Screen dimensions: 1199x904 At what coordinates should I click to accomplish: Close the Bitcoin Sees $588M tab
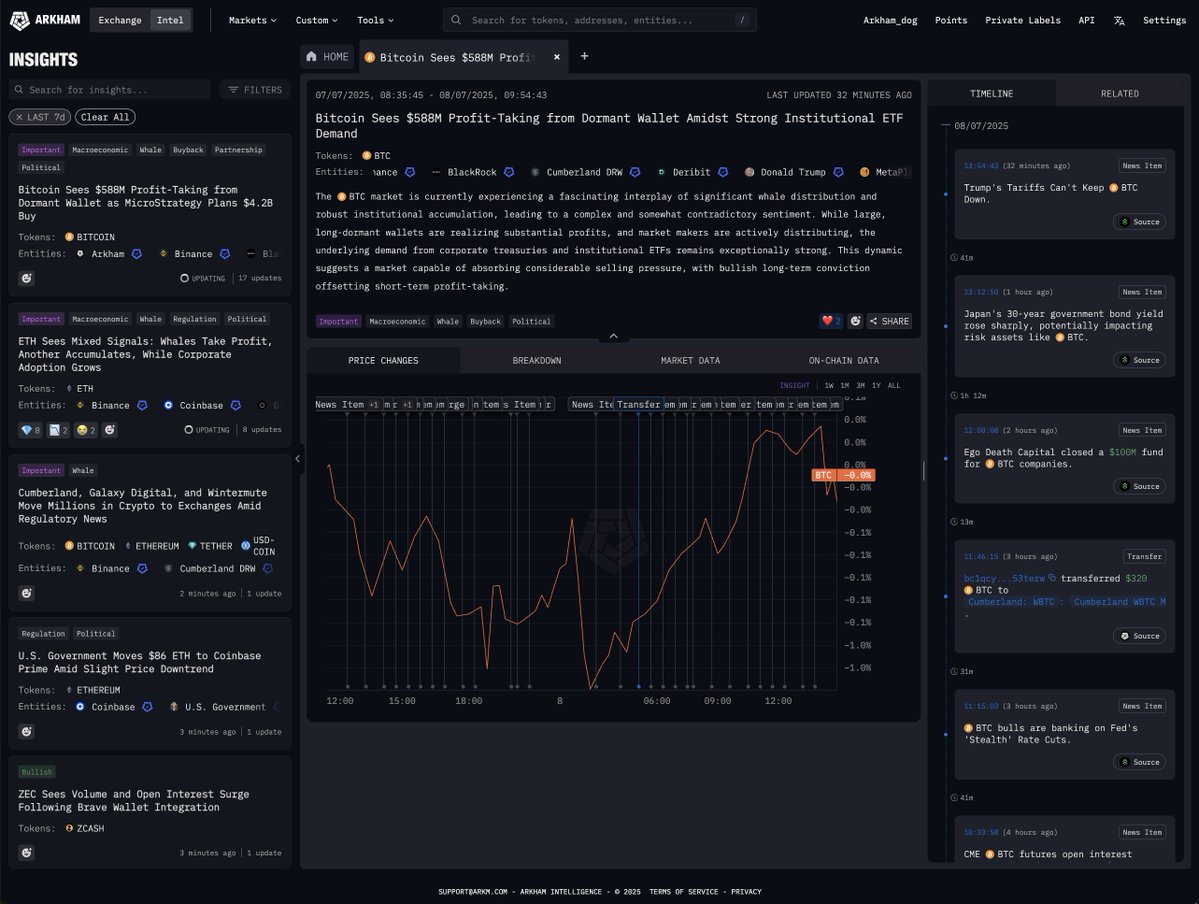pyautogui.click(x=557, y=57)
